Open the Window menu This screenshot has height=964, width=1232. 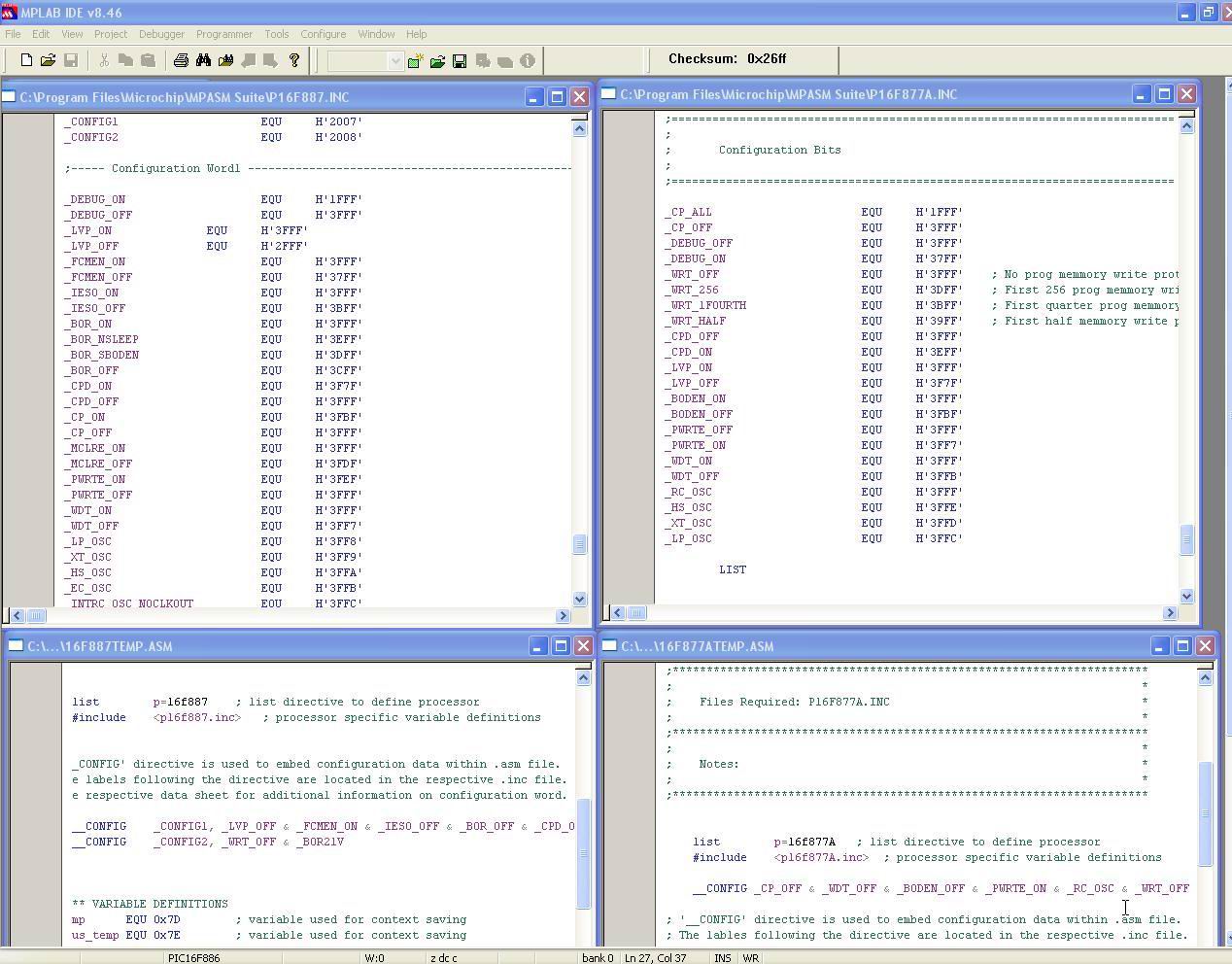click(x=376, y=34)
